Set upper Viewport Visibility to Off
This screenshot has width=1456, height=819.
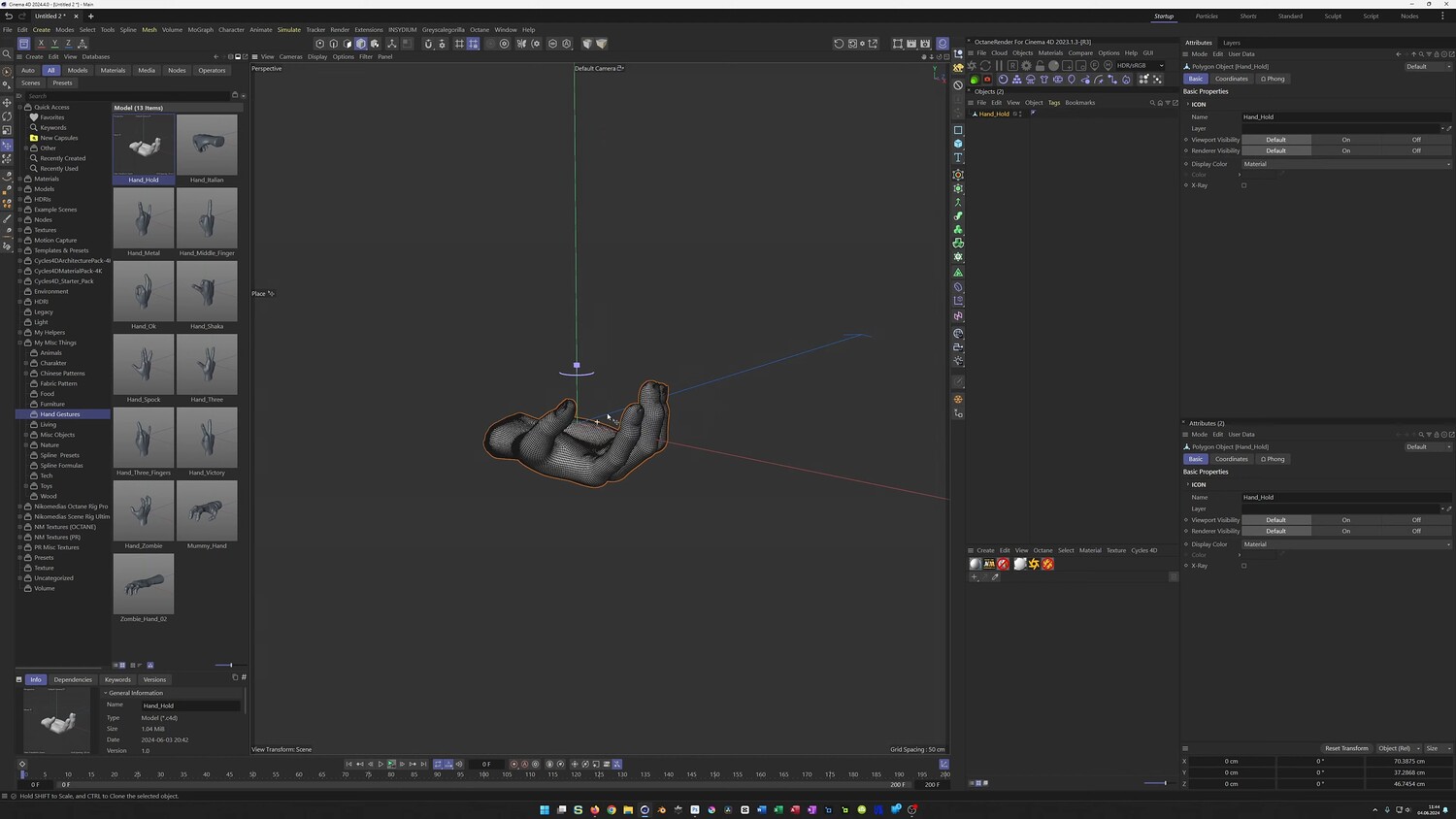(x=1416, y=140)
